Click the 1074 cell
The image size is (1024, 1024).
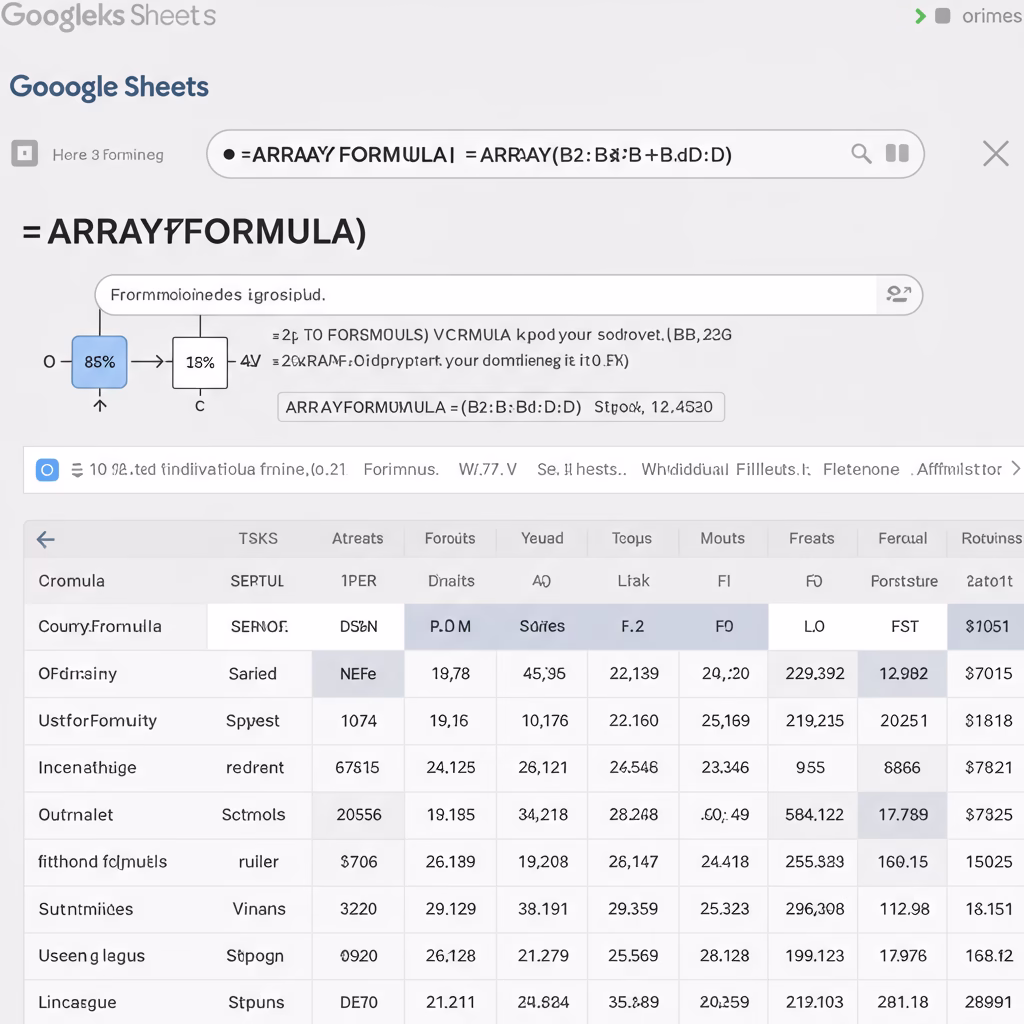click(359, 721)
